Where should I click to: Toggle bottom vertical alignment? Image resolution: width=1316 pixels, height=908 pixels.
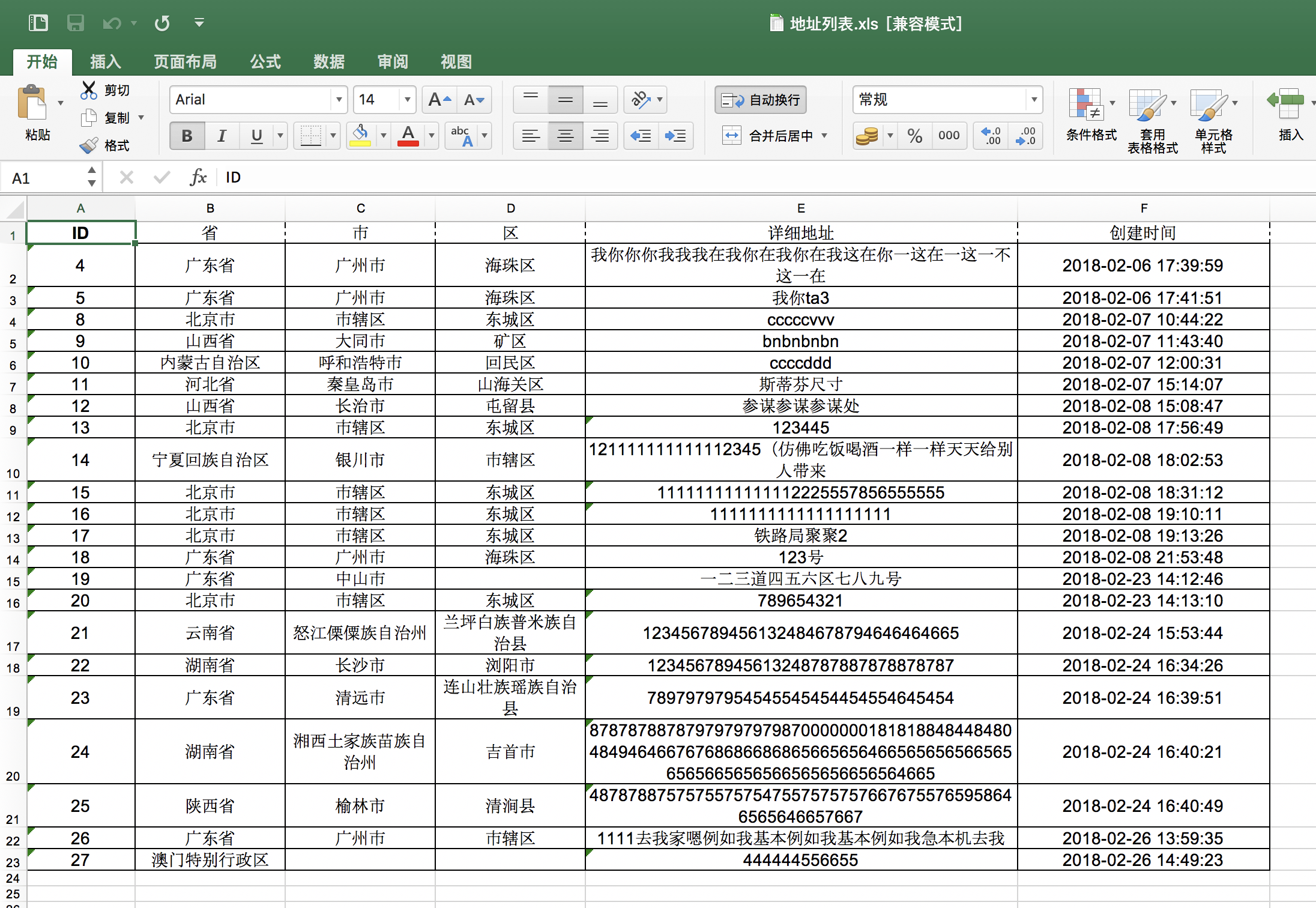[600, 100]
